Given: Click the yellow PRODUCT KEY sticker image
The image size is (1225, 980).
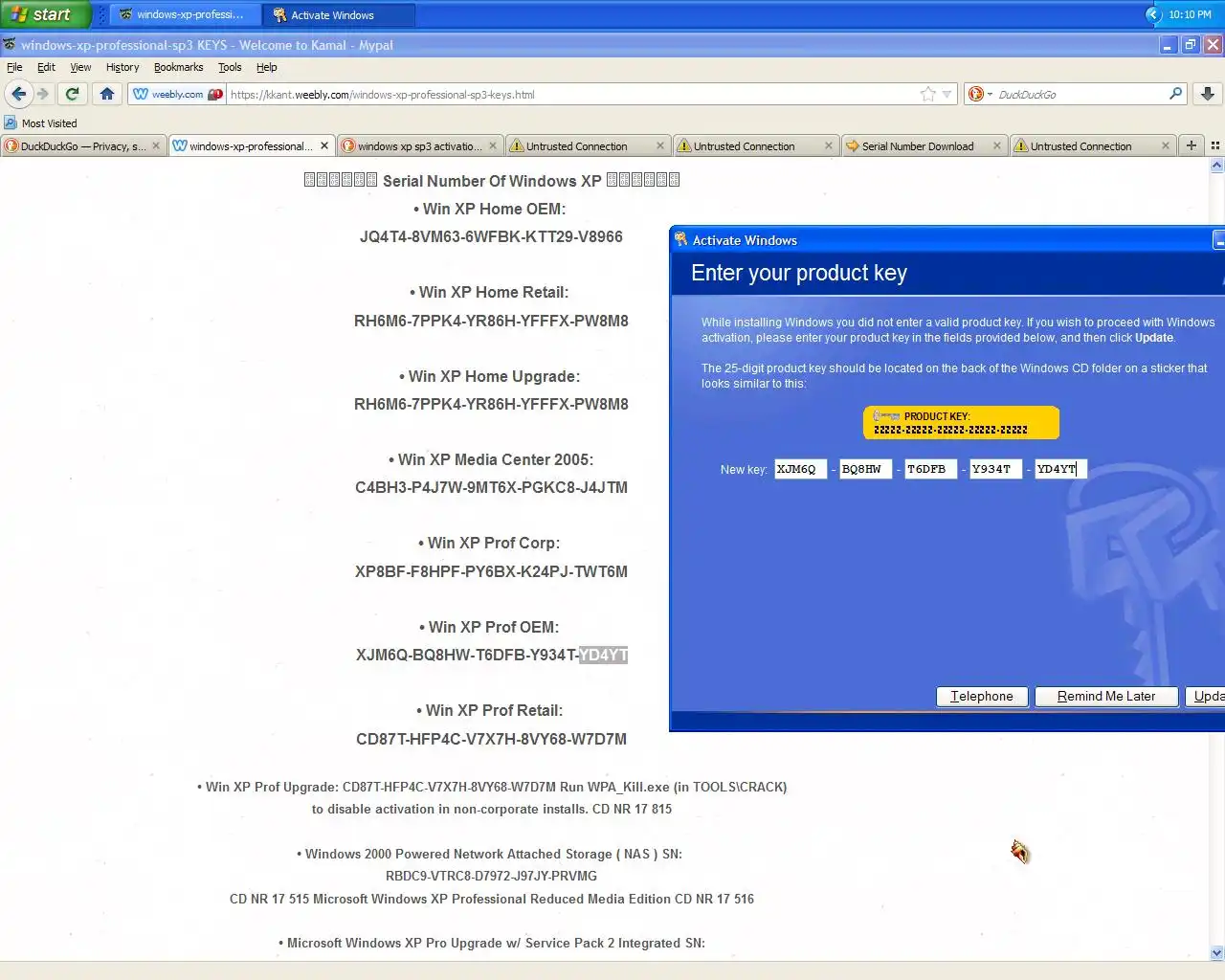Looking at the screenshot, I should (961, 422).
